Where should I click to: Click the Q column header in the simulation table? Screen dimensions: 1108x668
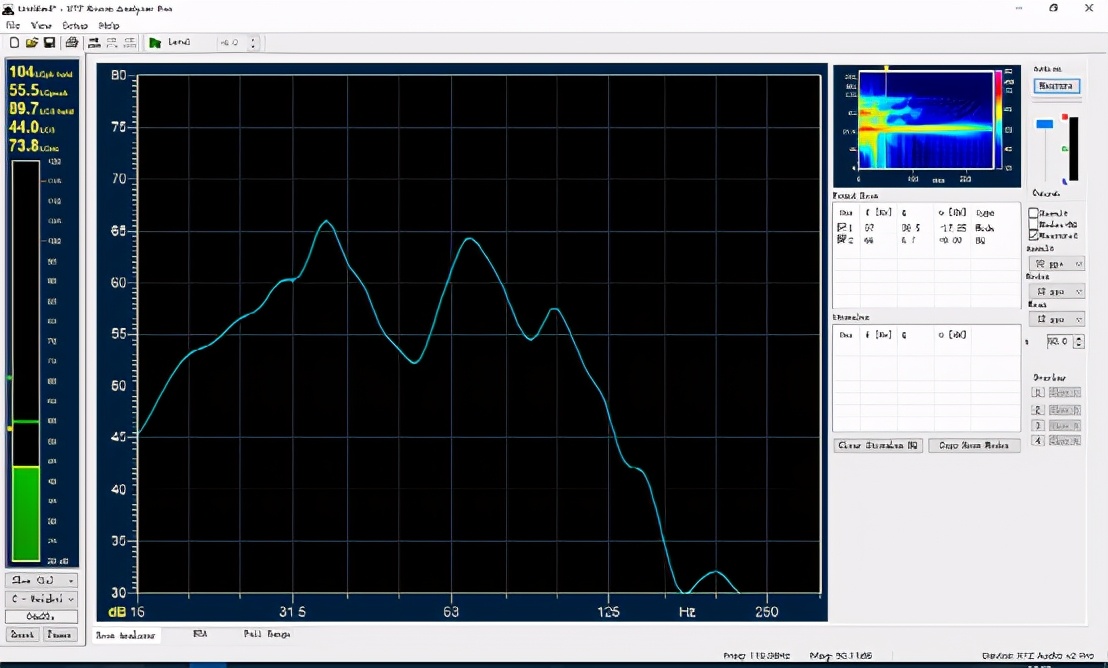point(904,334)
